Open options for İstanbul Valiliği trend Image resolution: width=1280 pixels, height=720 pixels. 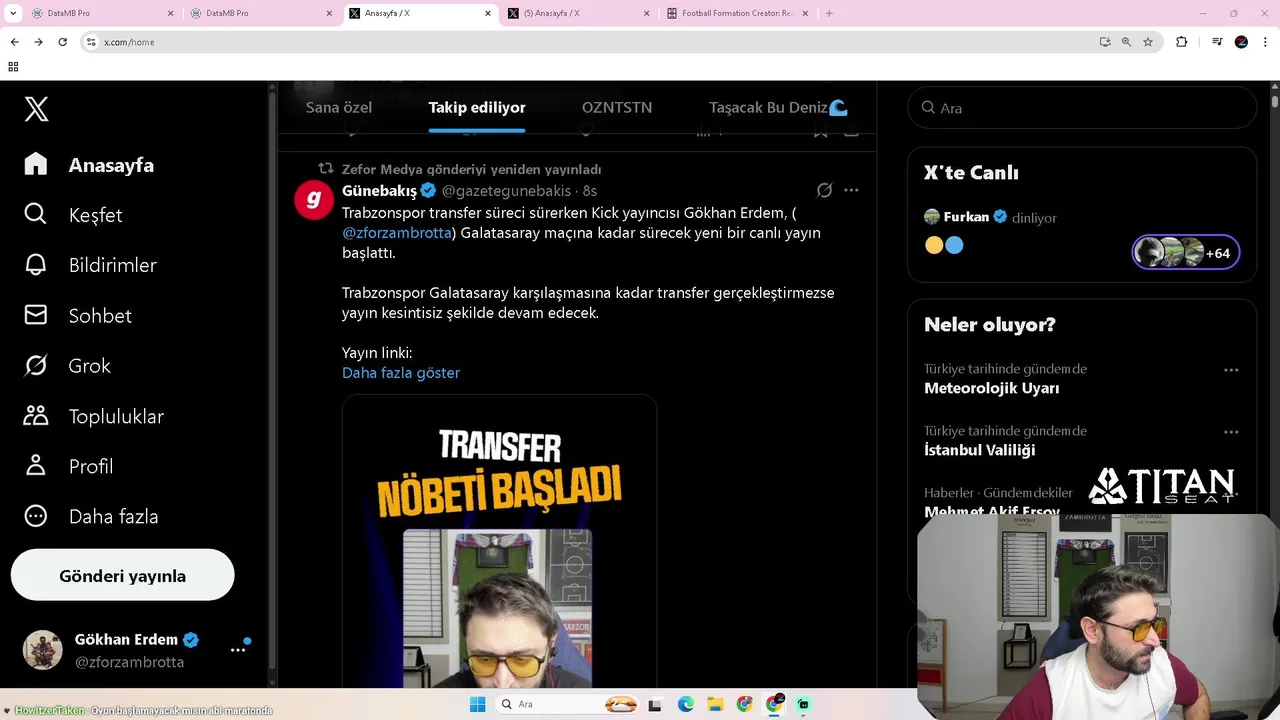(x=1231, y=432)
